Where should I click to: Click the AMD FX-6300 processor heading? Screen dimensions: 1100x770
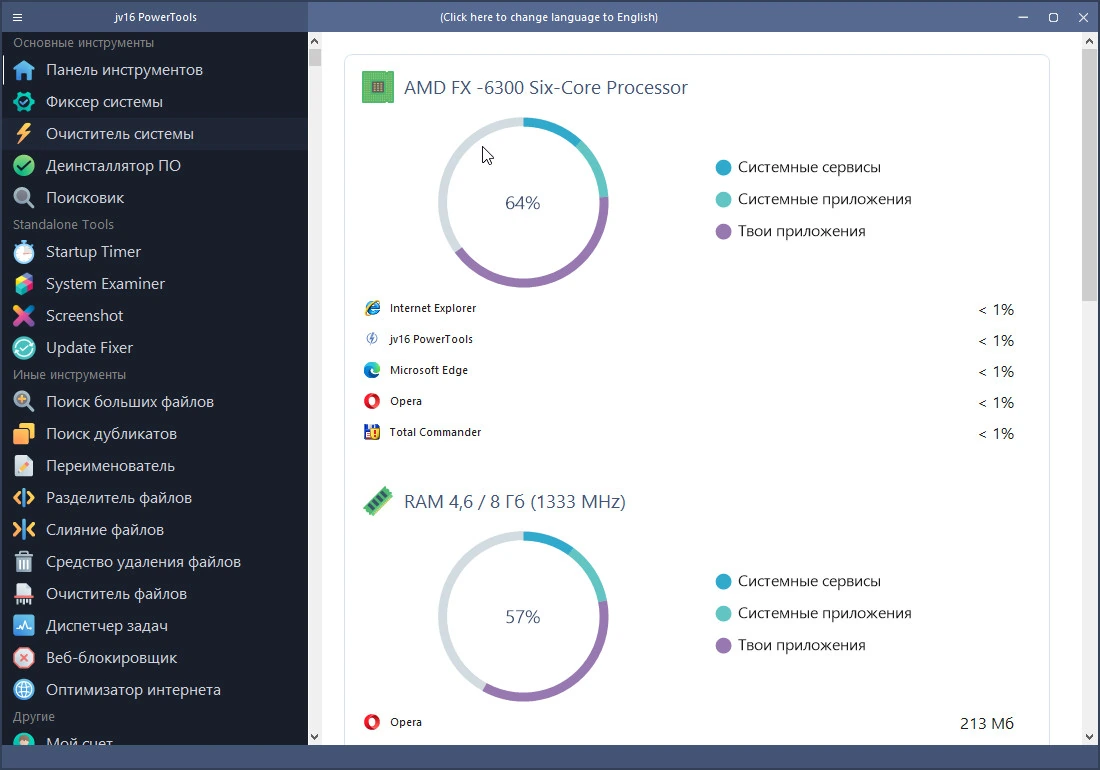[546, 88]
